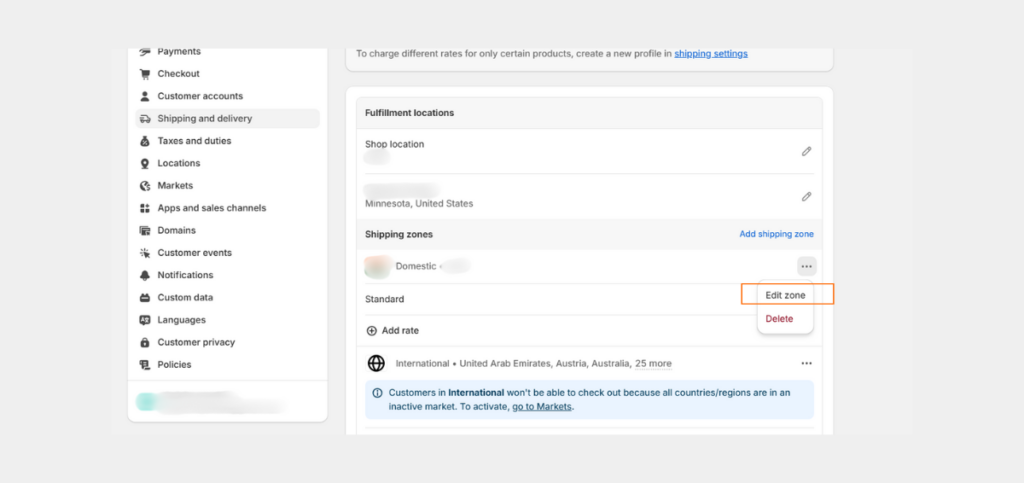Viewport: 1024px width, 483px height.
Task: Follow the 'go to Markets' link
Action: click(x=542, y=407)
